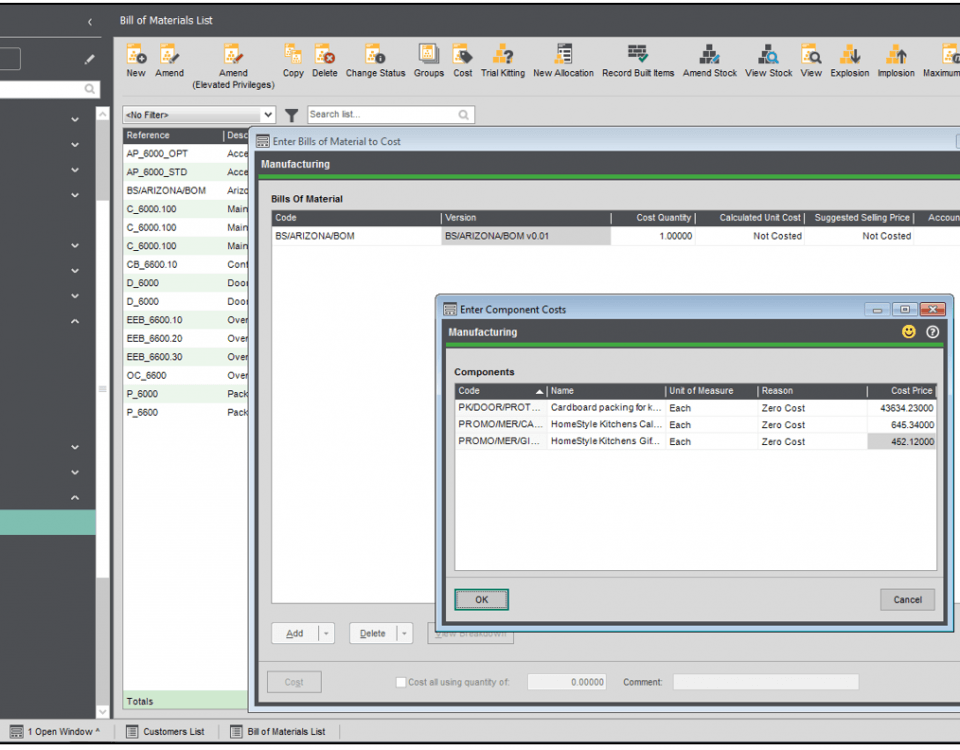
Task: Select the EEB_6600.10 row in the list
Action: pyautogui.click(x=186, y=320)
